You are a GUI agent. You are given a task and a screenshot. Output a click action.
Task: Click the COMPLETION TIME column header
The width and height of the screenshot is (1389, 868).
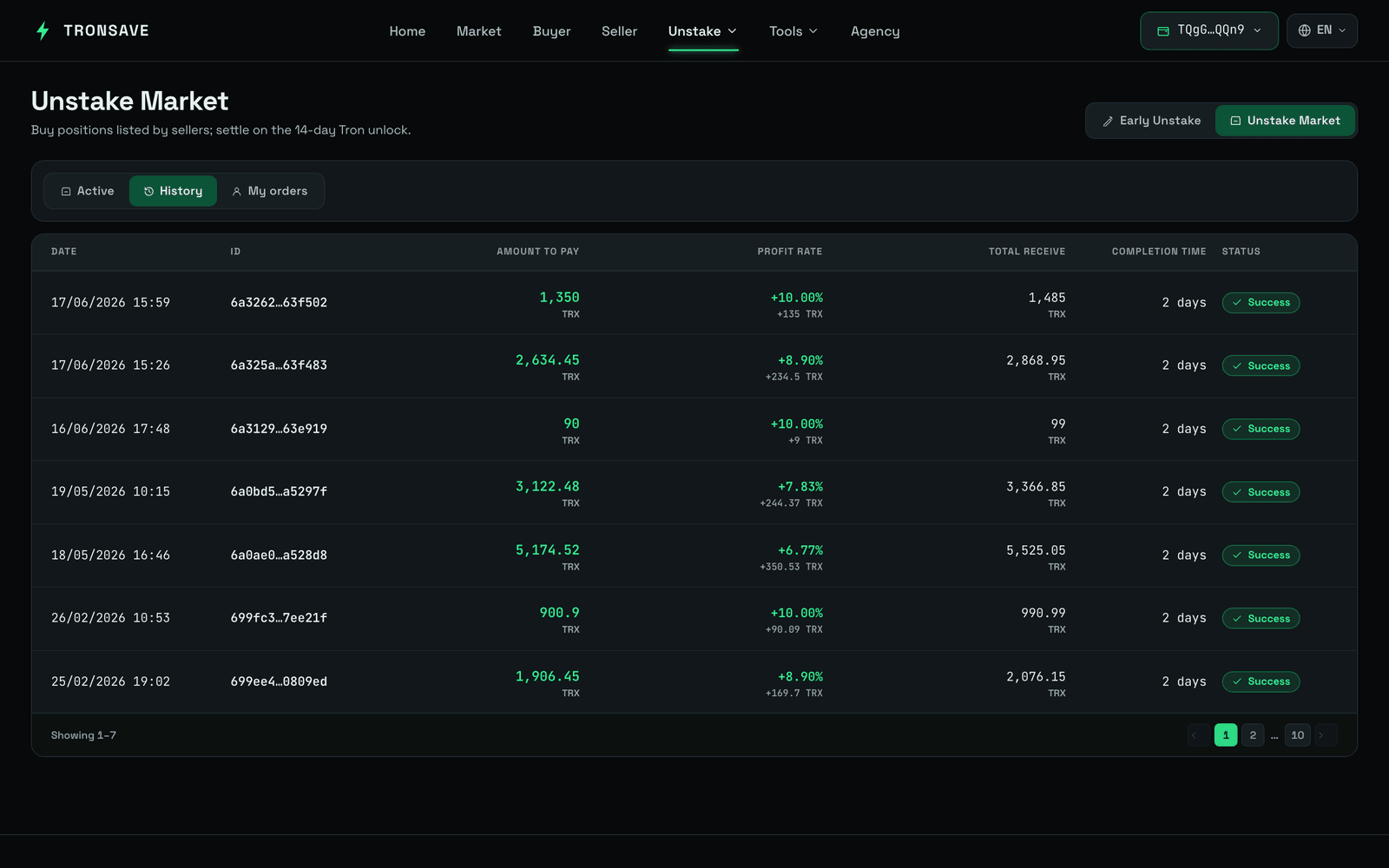pos(1159,252)
